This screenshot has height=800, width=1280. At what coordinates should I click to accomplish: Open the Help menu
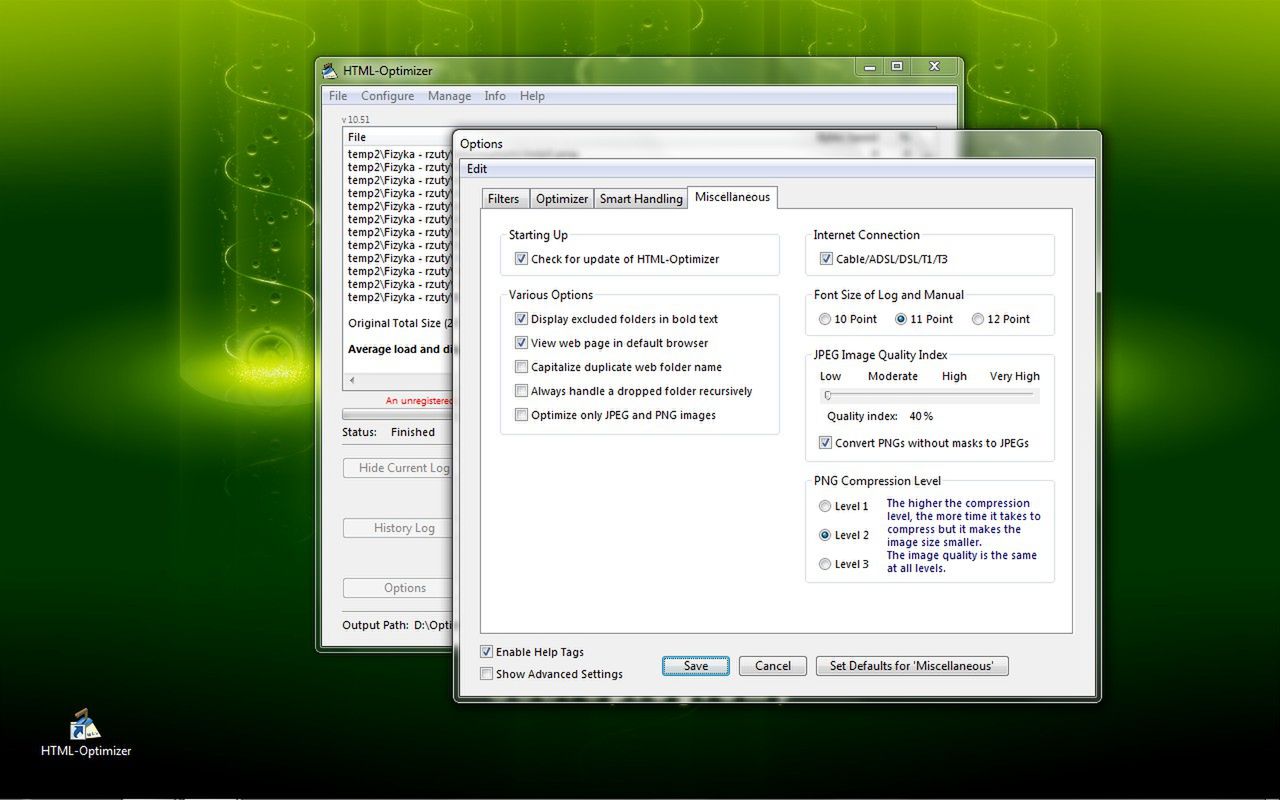point(532,96)
